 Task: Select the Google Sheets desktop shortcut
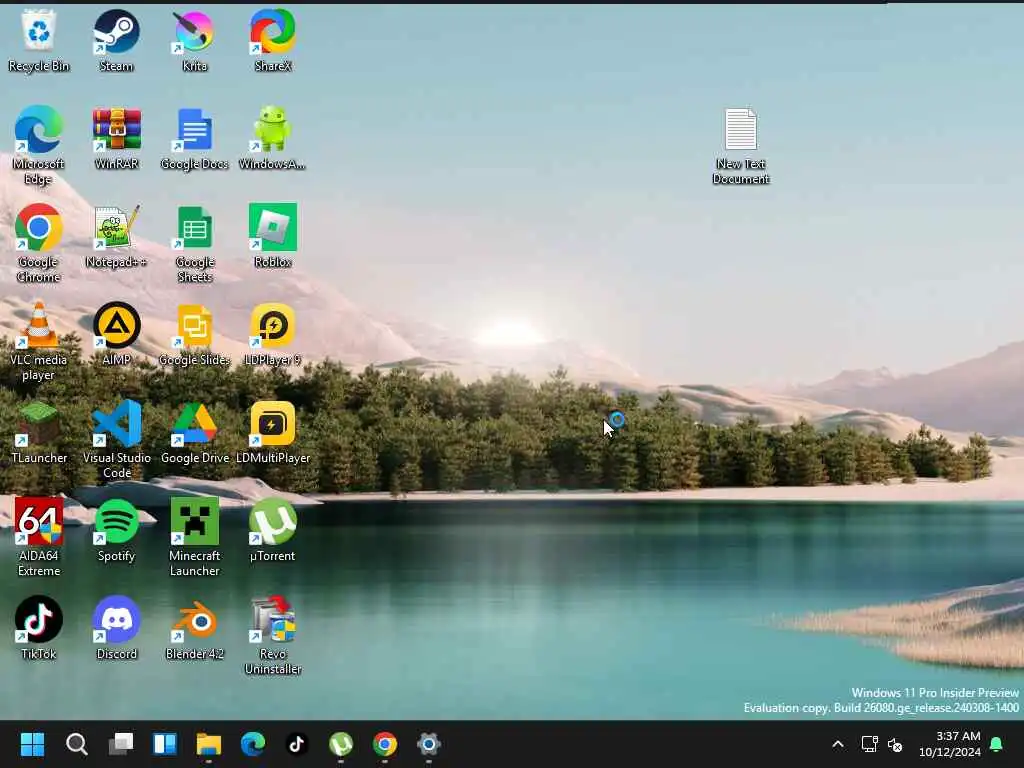pos(194,243)
